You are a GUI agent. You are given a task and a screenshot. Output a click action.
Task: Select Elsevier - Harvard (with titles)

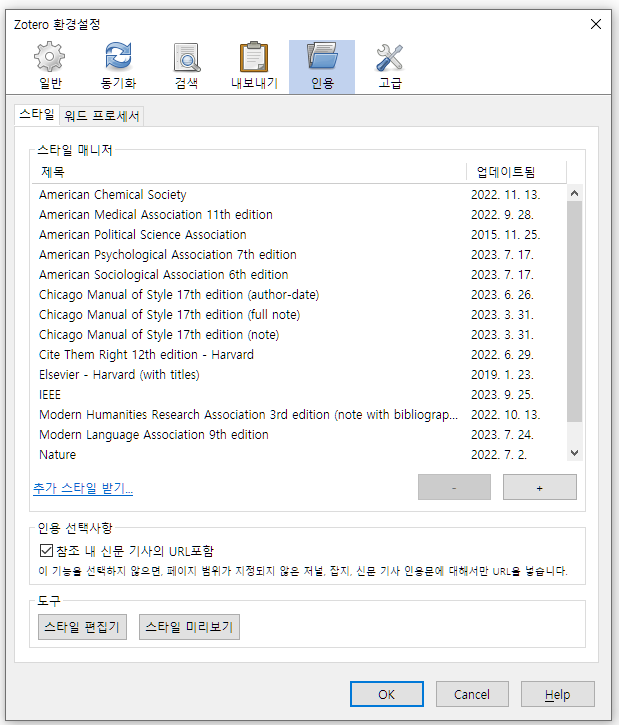pyautogui.click(x=299, y=375)
